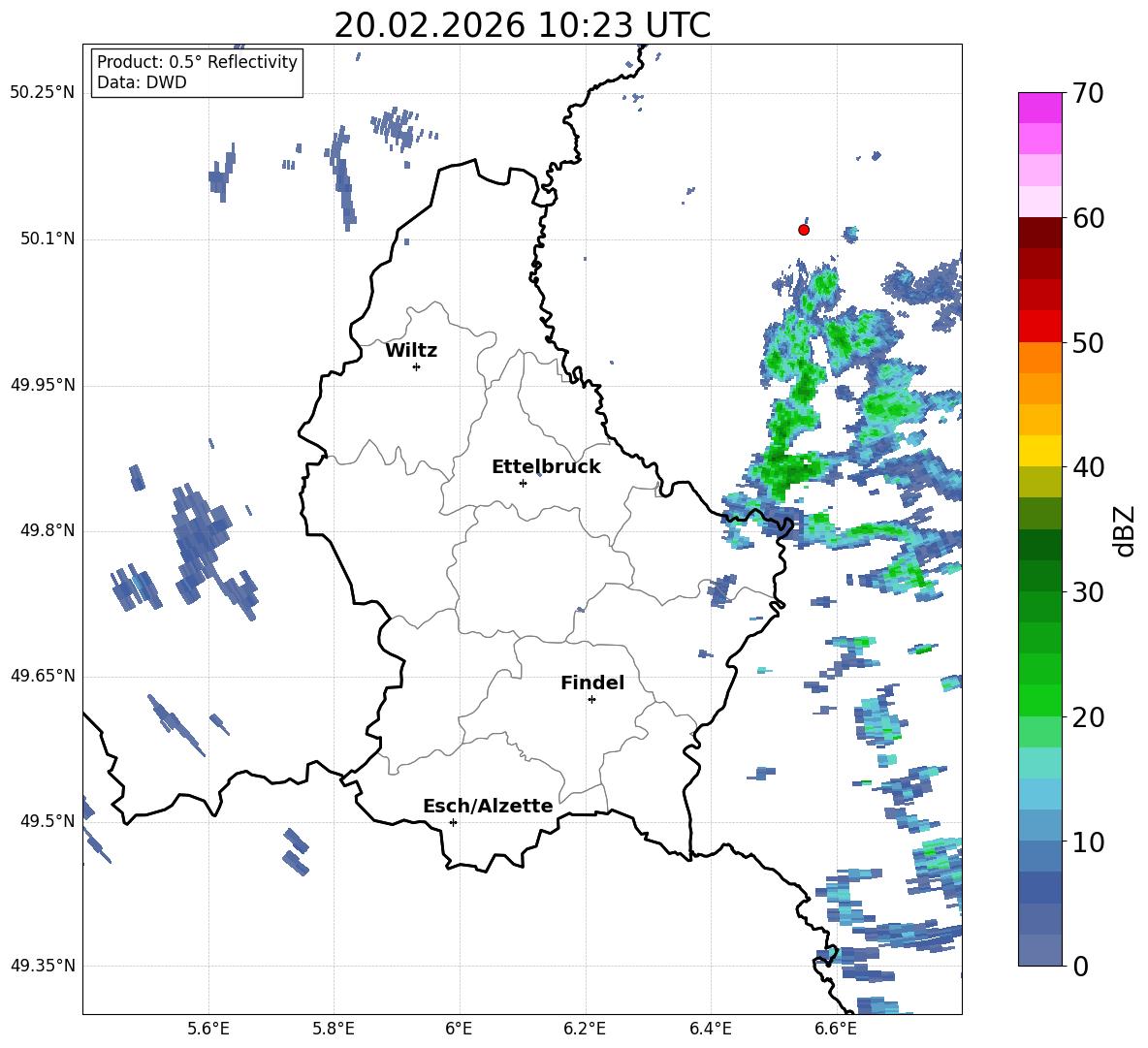The height and width of the screenshot is (1048, 1148).
Task: Click the Esch/Alzette city label
Action: (488, 807)
